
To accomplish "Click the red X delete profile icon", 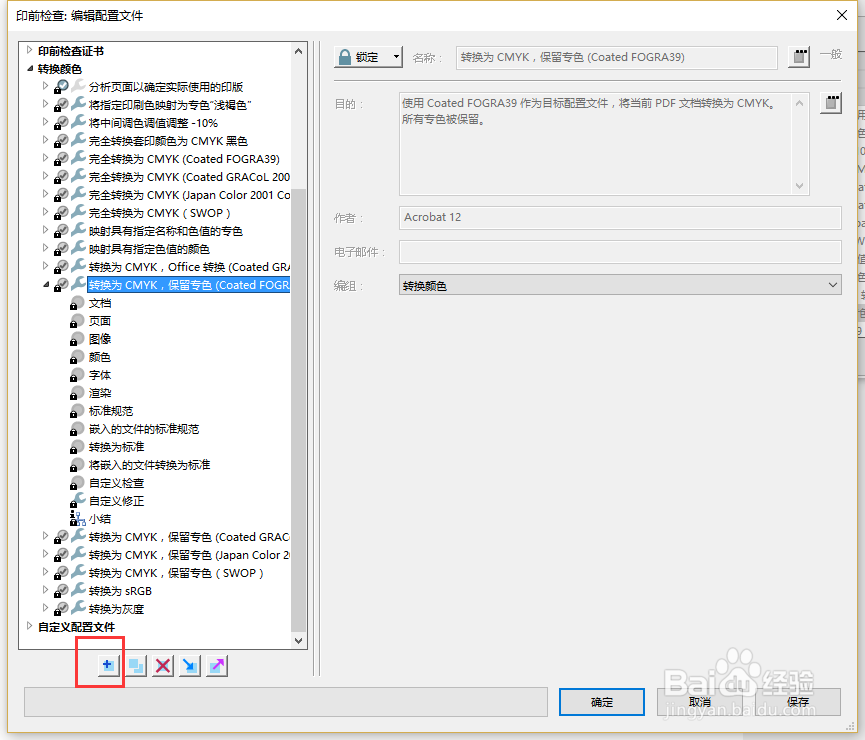I will (x=163, y=666).
